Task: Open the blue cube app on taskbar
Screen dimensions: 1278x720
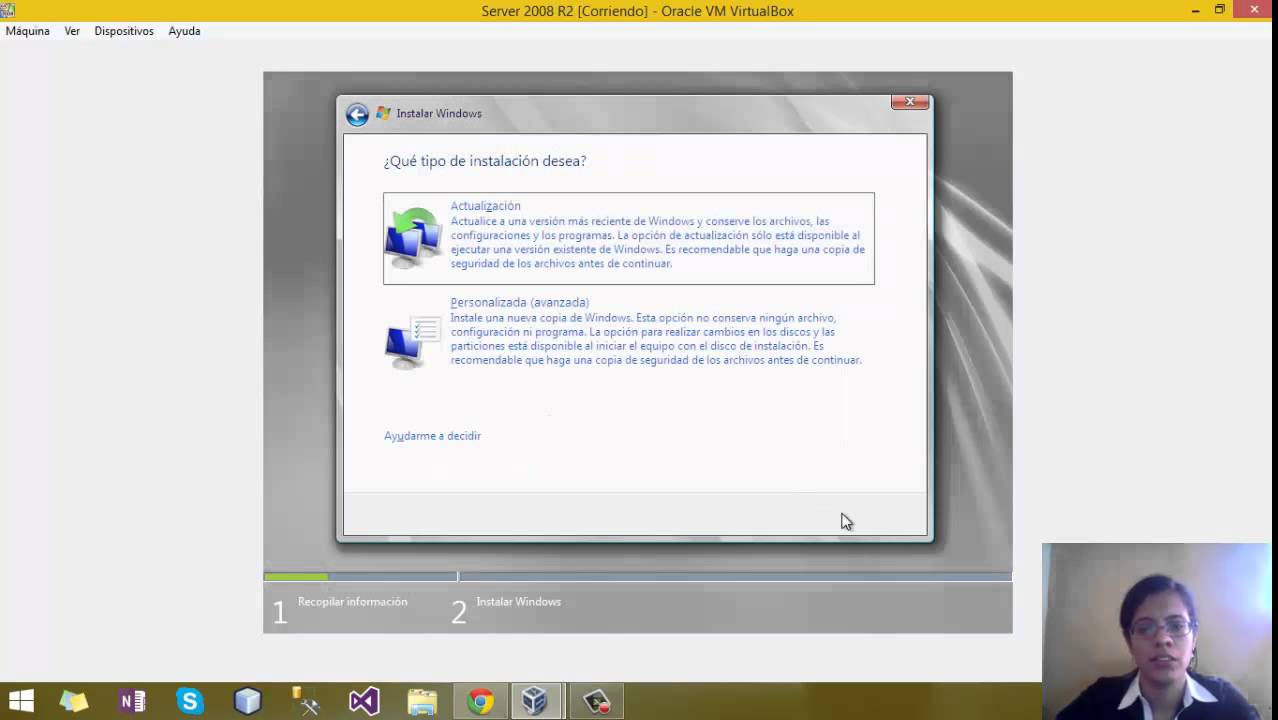Action: pos(248,701)
